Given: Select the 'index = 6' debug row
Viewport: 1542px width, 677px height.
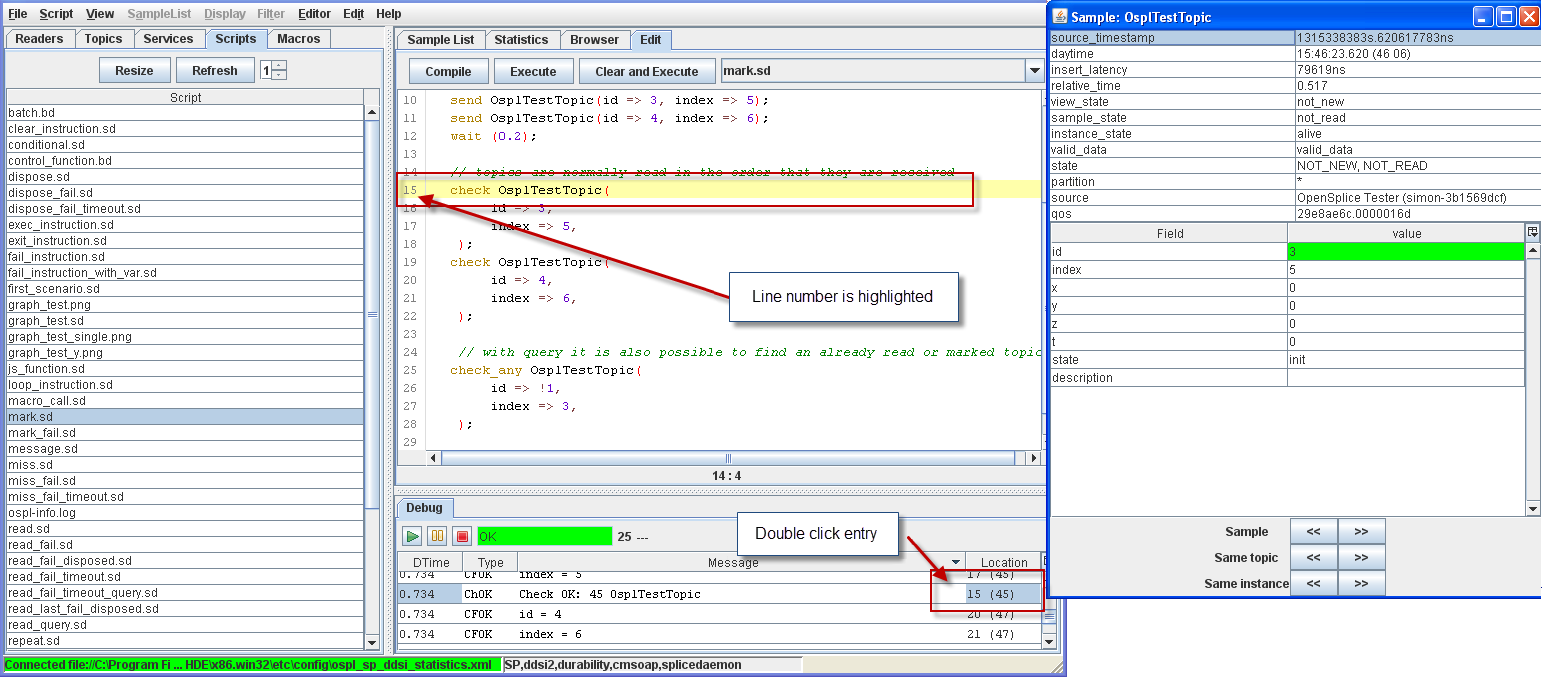Looking at the screenshot, I should pos(720,634).
